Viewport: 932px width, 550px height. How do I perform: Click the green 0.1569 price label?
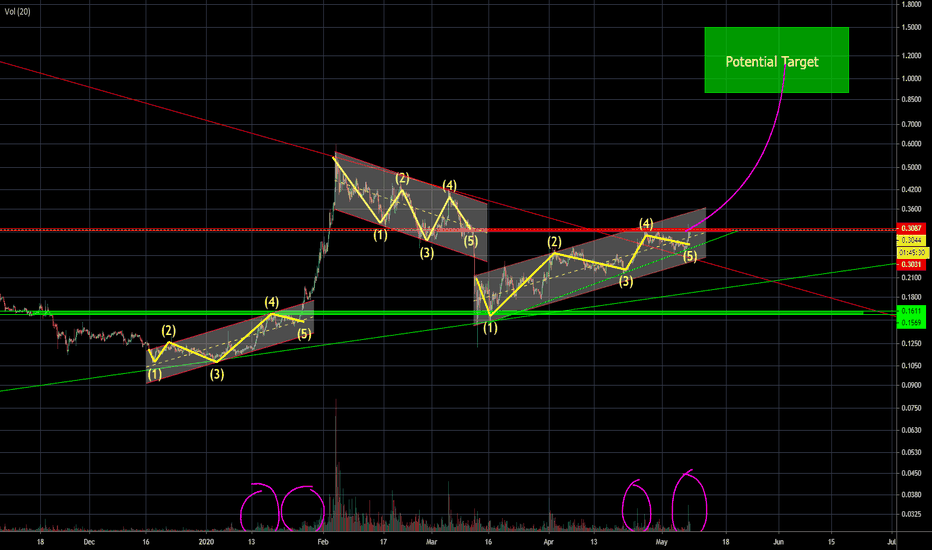pos(911,323)
